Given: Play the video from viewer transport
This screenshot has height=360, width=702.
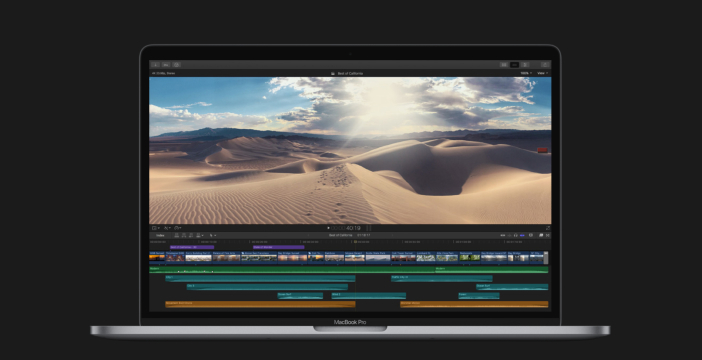Looking at the screenshot, I should [329, 228].
